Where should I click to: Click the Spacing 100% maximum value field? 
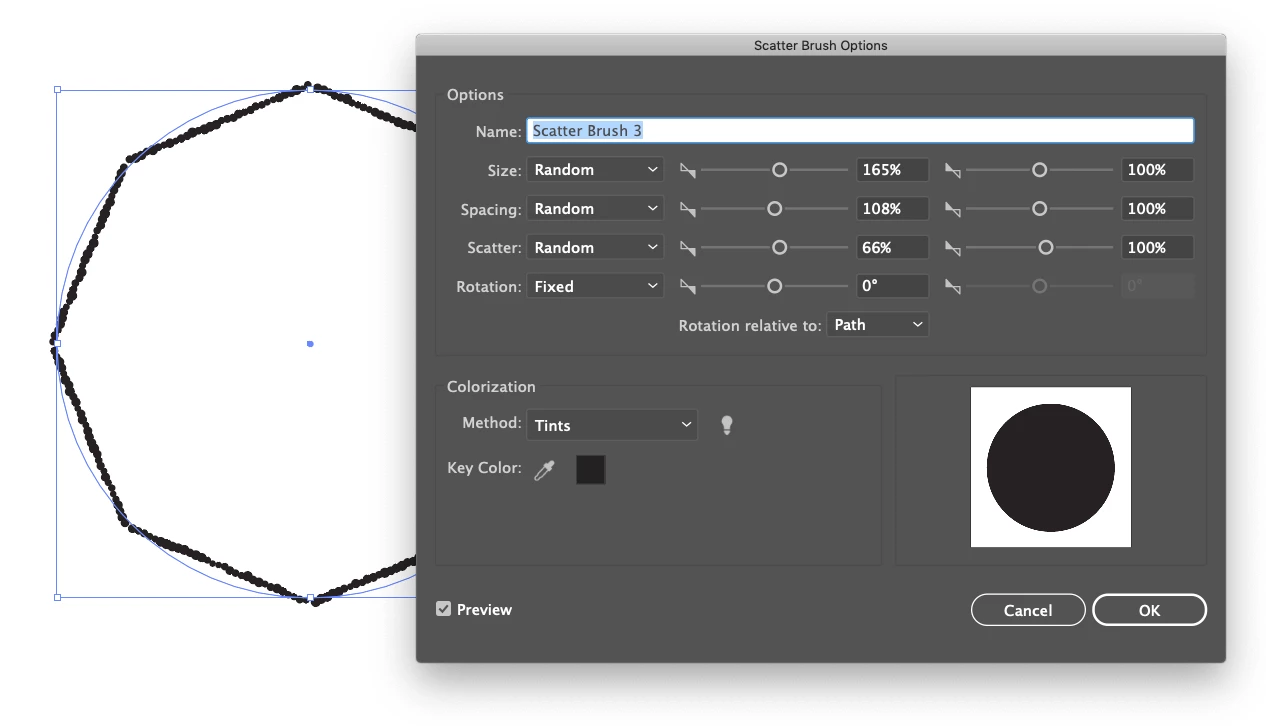pyautogui.click(x=1157, y=209)
